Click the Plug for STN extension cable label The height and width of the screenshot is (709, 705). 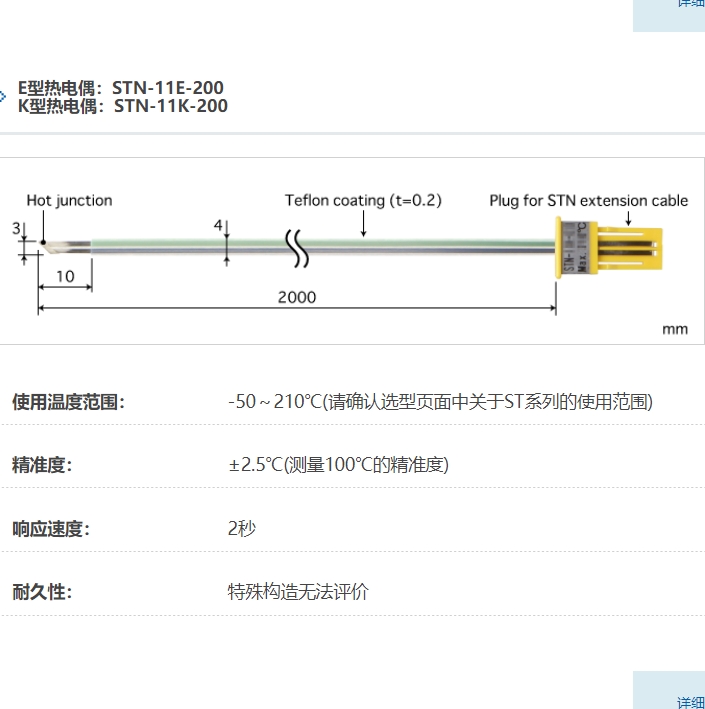pos(589,200)
